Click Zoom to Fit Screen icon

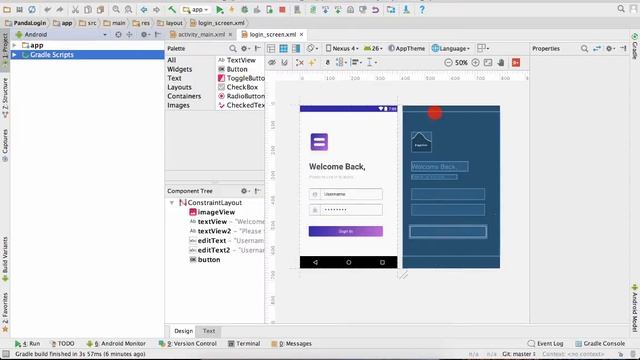[488, 62]
